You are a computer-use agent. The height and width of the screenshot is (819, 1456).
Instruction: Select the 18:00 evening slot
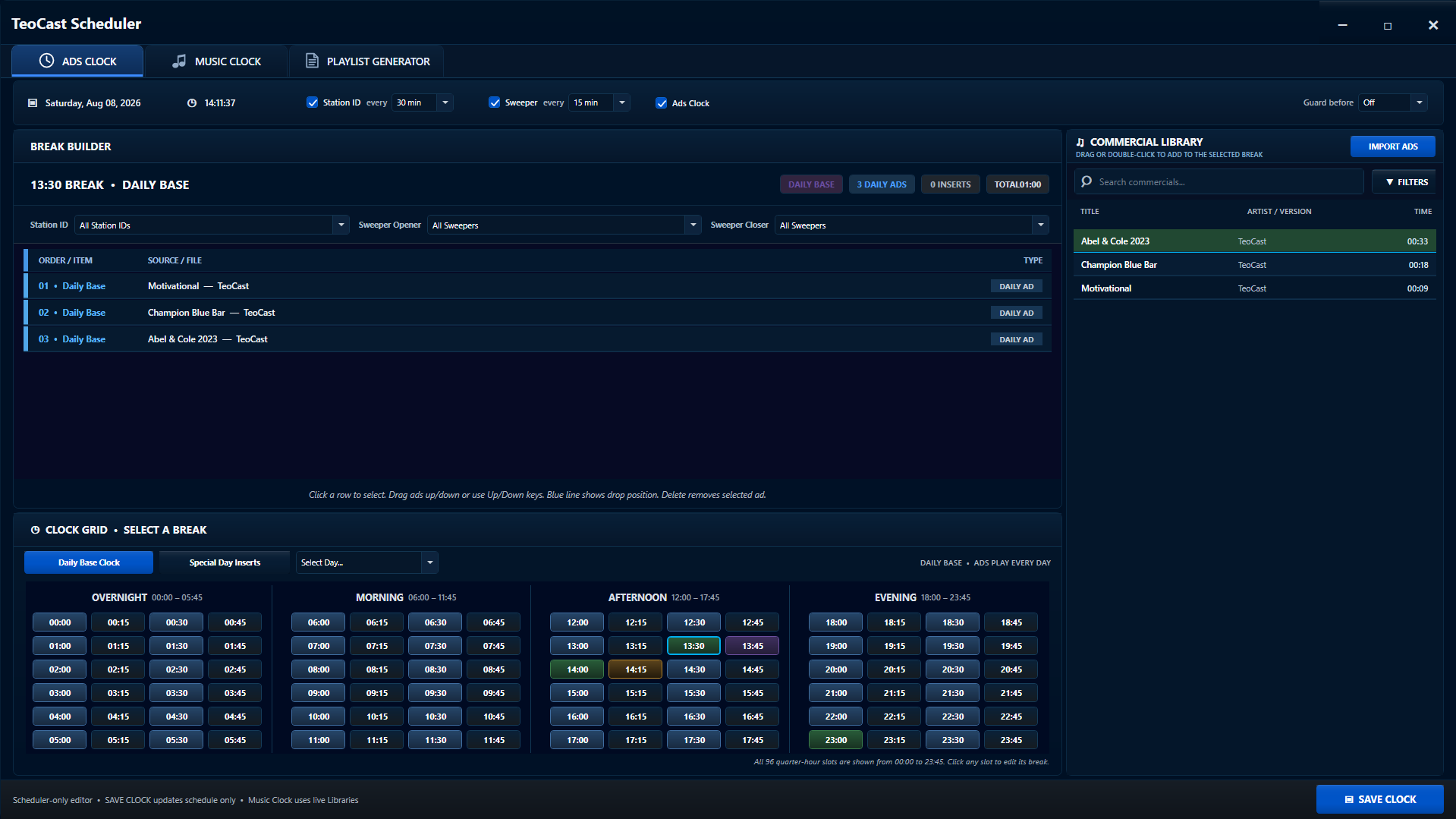pos(835,622)
